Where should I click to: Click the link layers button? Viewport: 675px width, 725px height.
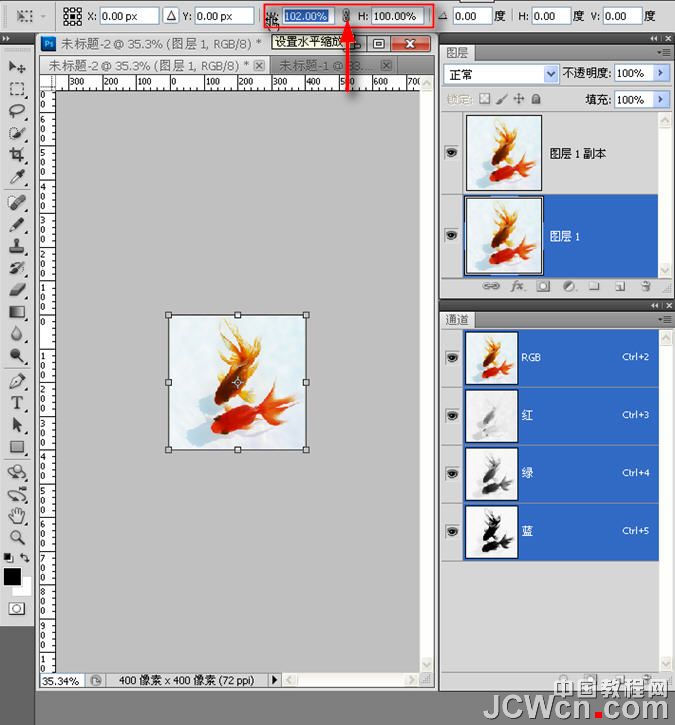click(491, 286)
